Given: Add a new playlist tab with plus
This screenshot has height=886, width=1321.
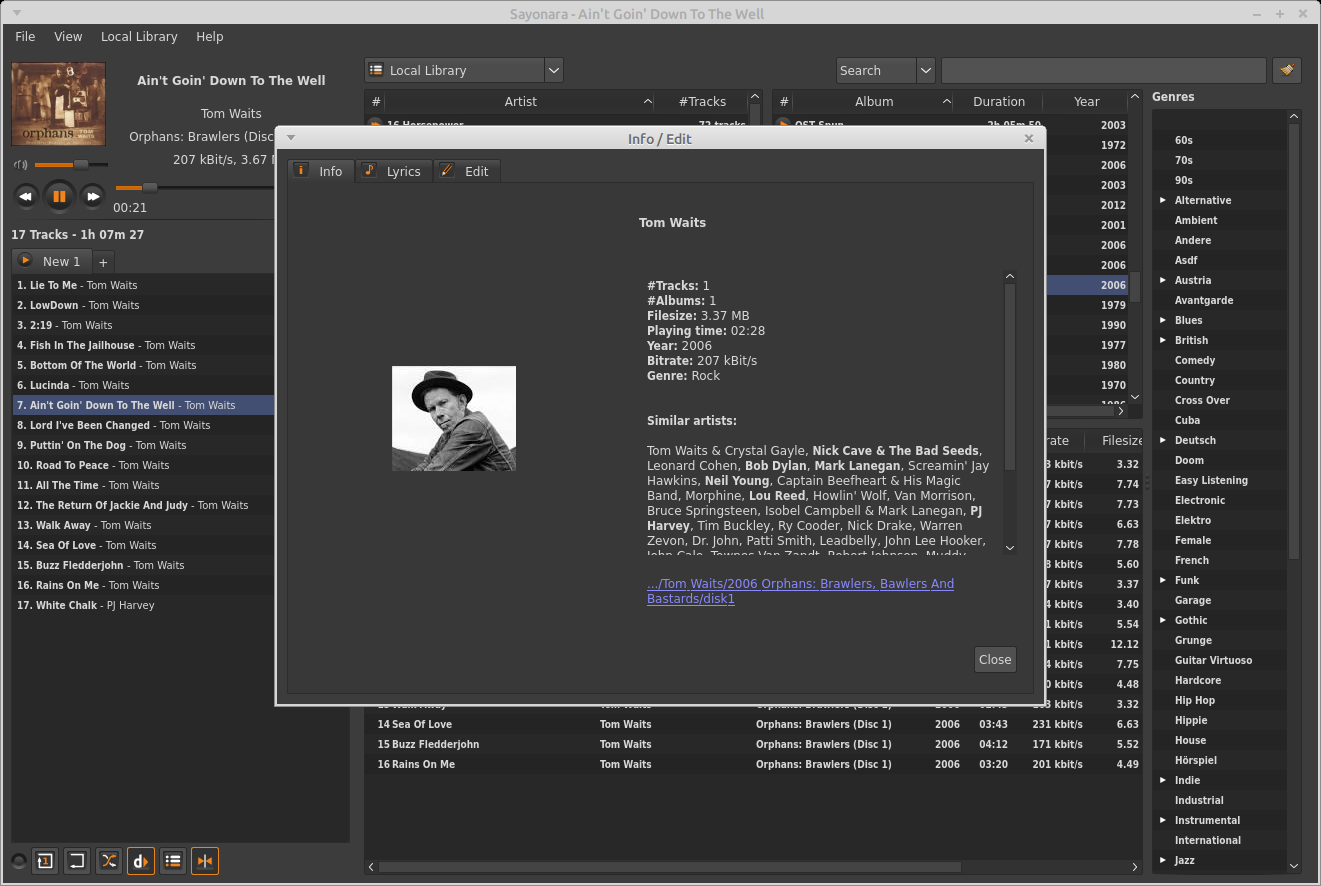Looking at the screenshot, I should tap(103, 262).
